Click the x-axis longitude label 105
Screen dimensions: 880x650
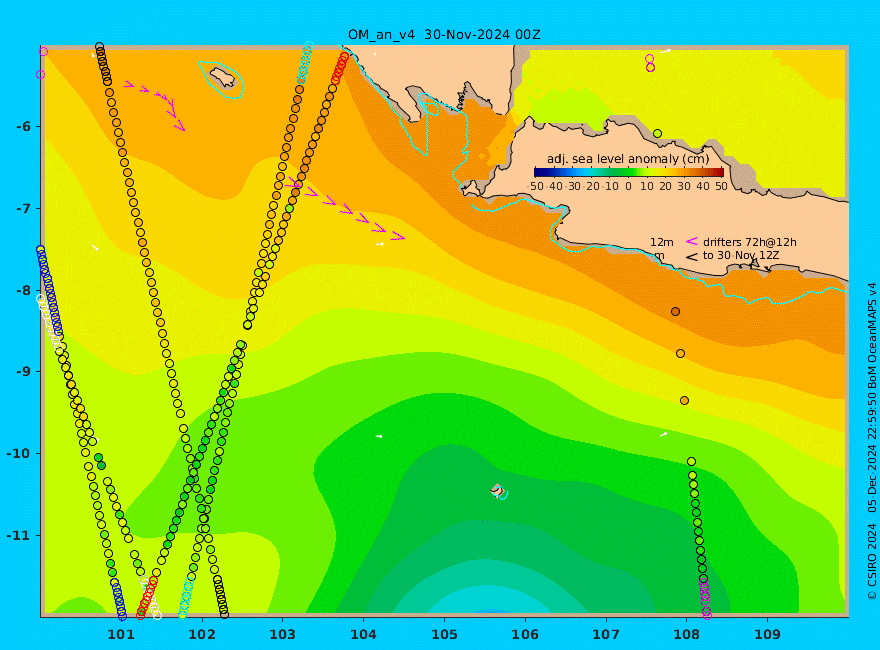[x=444, y=634]
